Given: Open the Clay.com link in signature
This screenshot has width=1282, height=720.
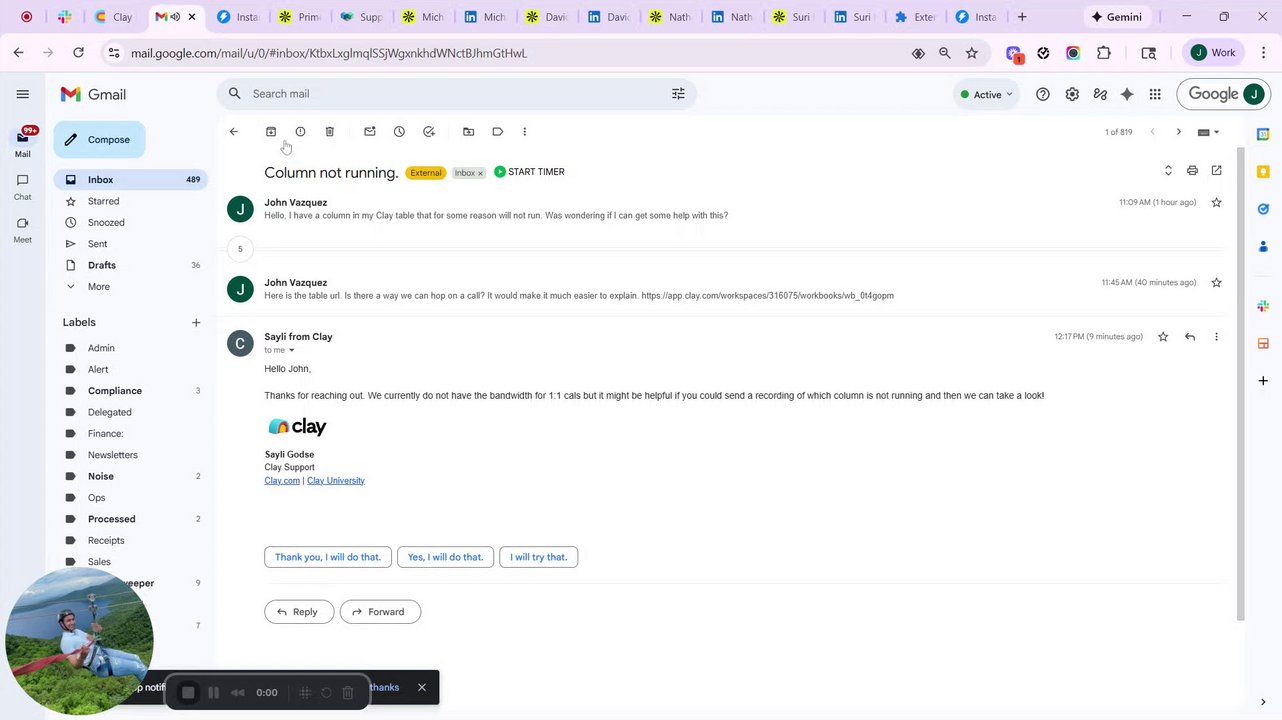Looking at the screenshot, I should [x=282, y=481].
